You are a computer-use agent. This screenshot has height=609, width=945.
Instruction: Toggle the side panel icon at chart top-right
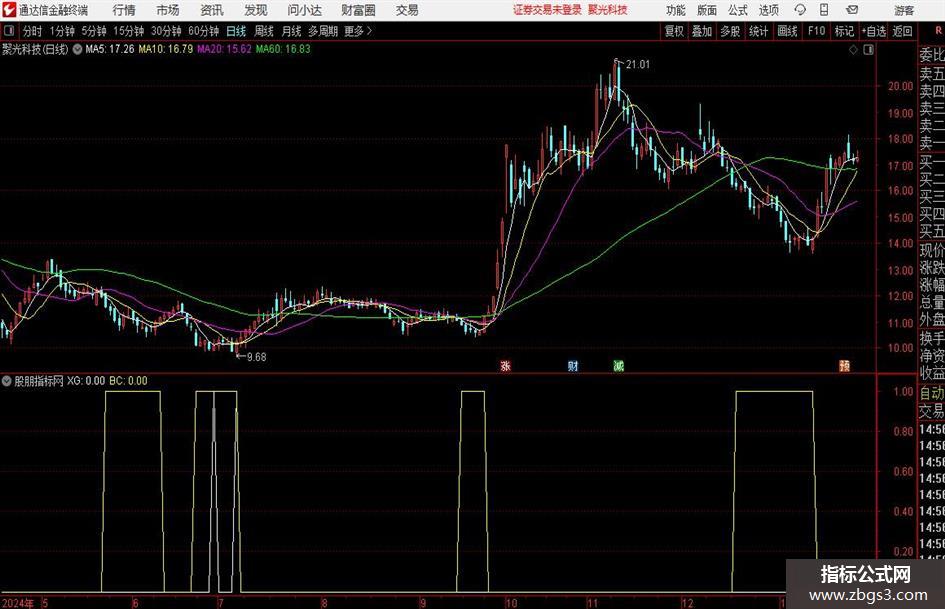click(868, 50)
